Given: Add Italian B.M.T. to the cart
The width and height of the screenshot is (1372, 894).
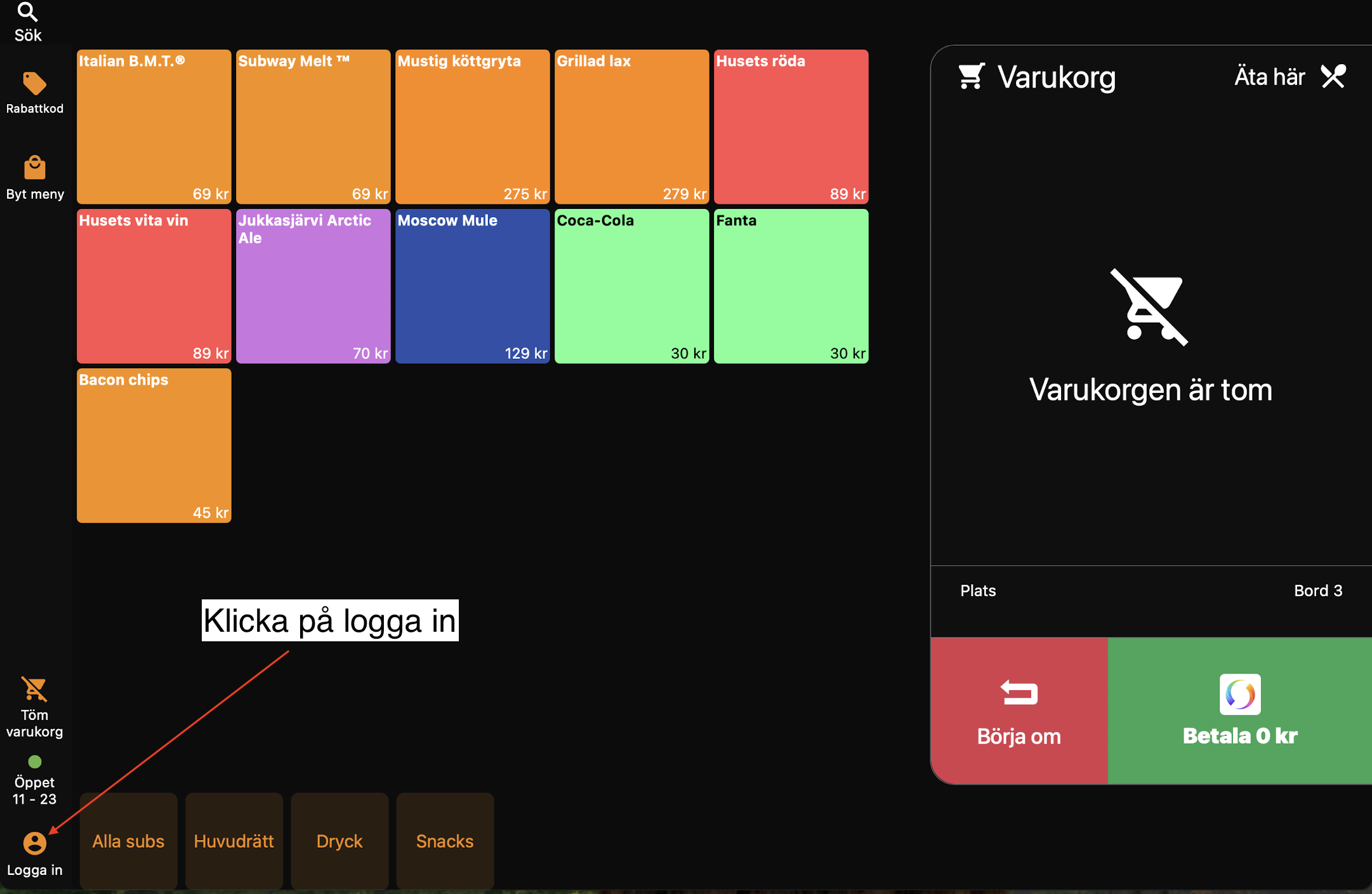Looking at the screenshot, I should (x=154, y=127).
